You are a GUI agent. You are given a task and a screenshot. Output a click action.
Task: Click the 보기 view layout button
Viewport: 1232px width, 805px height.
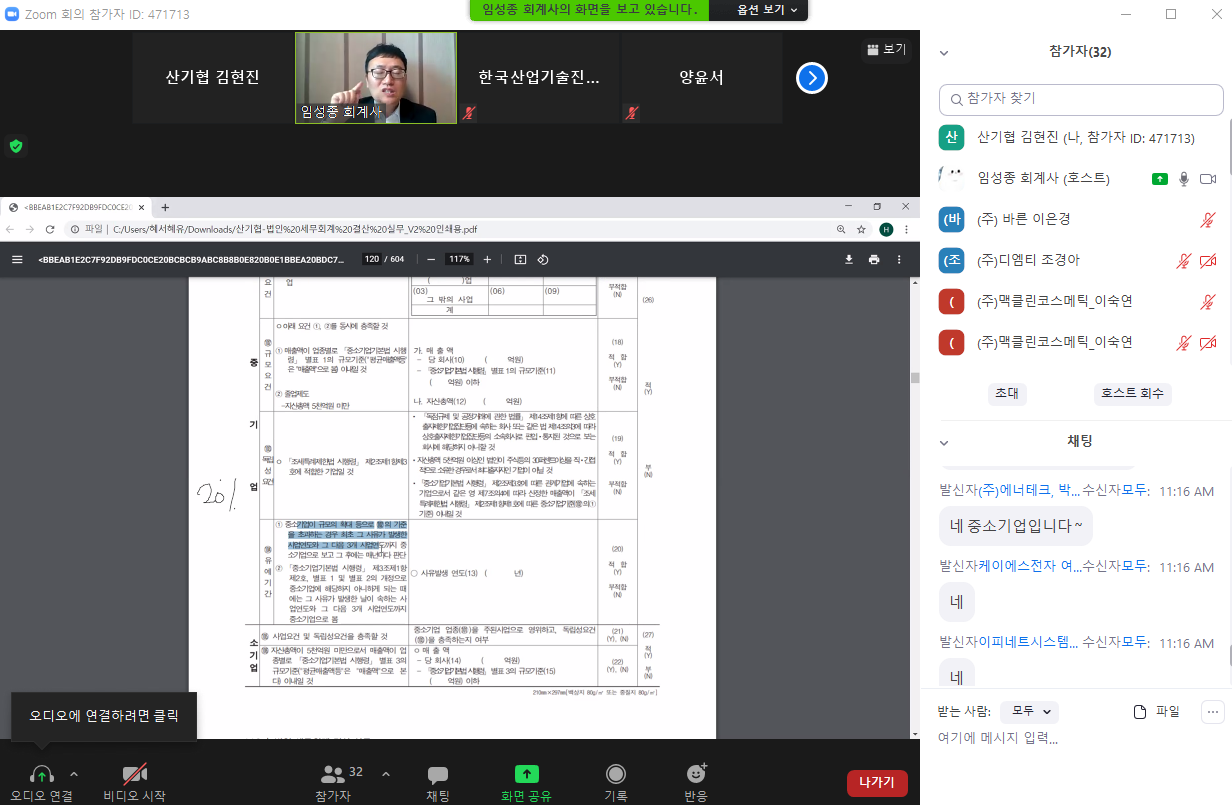886,49
